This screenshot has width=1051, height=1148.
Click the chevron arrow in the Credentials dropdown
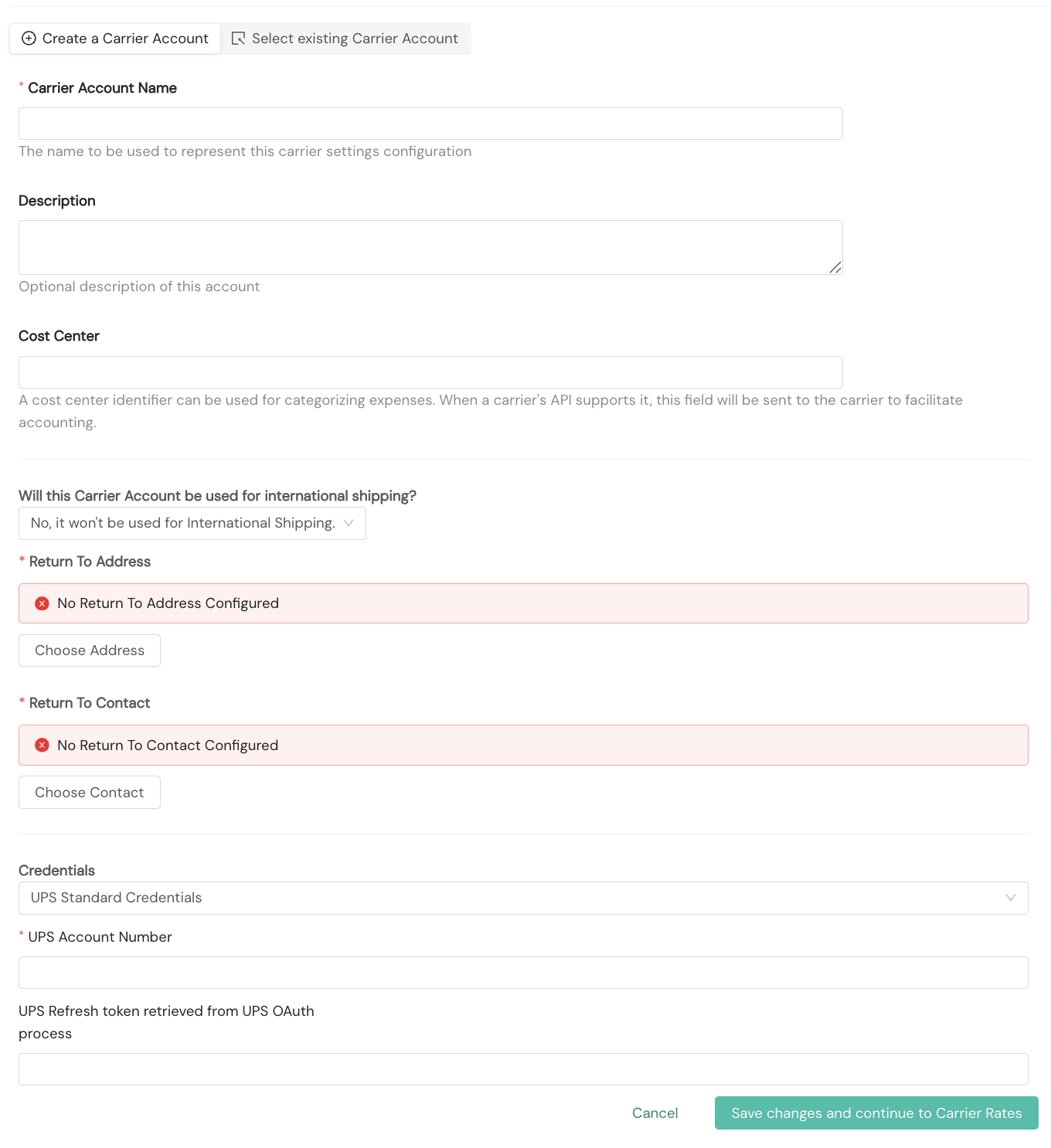pos(1010,898)
